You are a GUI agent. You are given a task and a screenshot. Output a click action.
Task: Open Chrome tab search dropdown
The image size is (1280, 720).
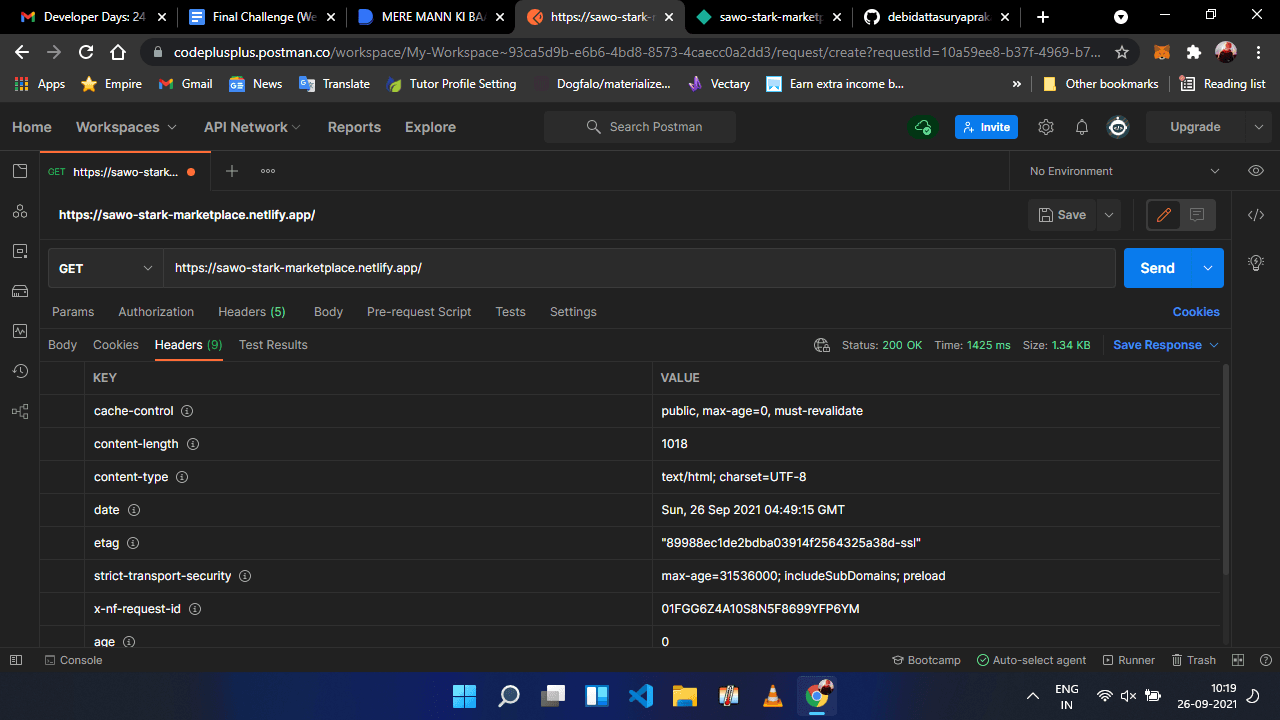[x=1121, y=17]
